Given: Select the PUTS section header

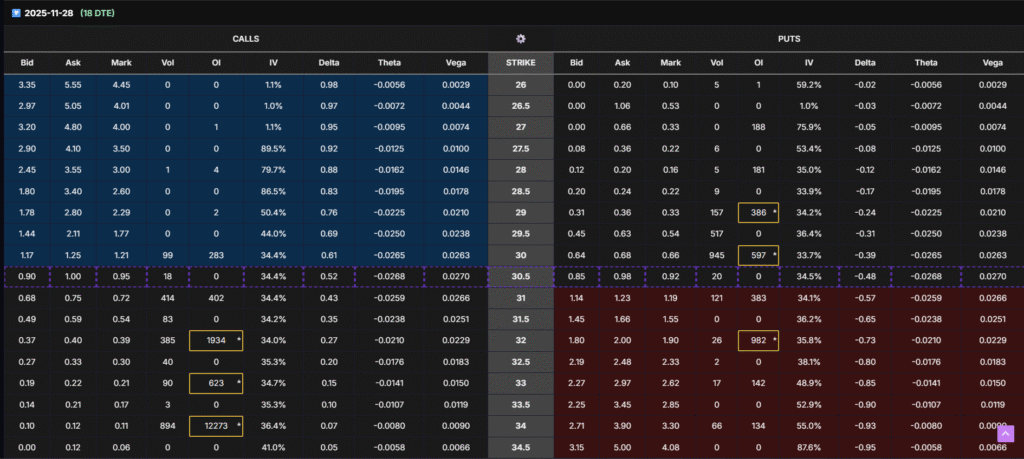Looking at the screenshot, I should (788, 38).
